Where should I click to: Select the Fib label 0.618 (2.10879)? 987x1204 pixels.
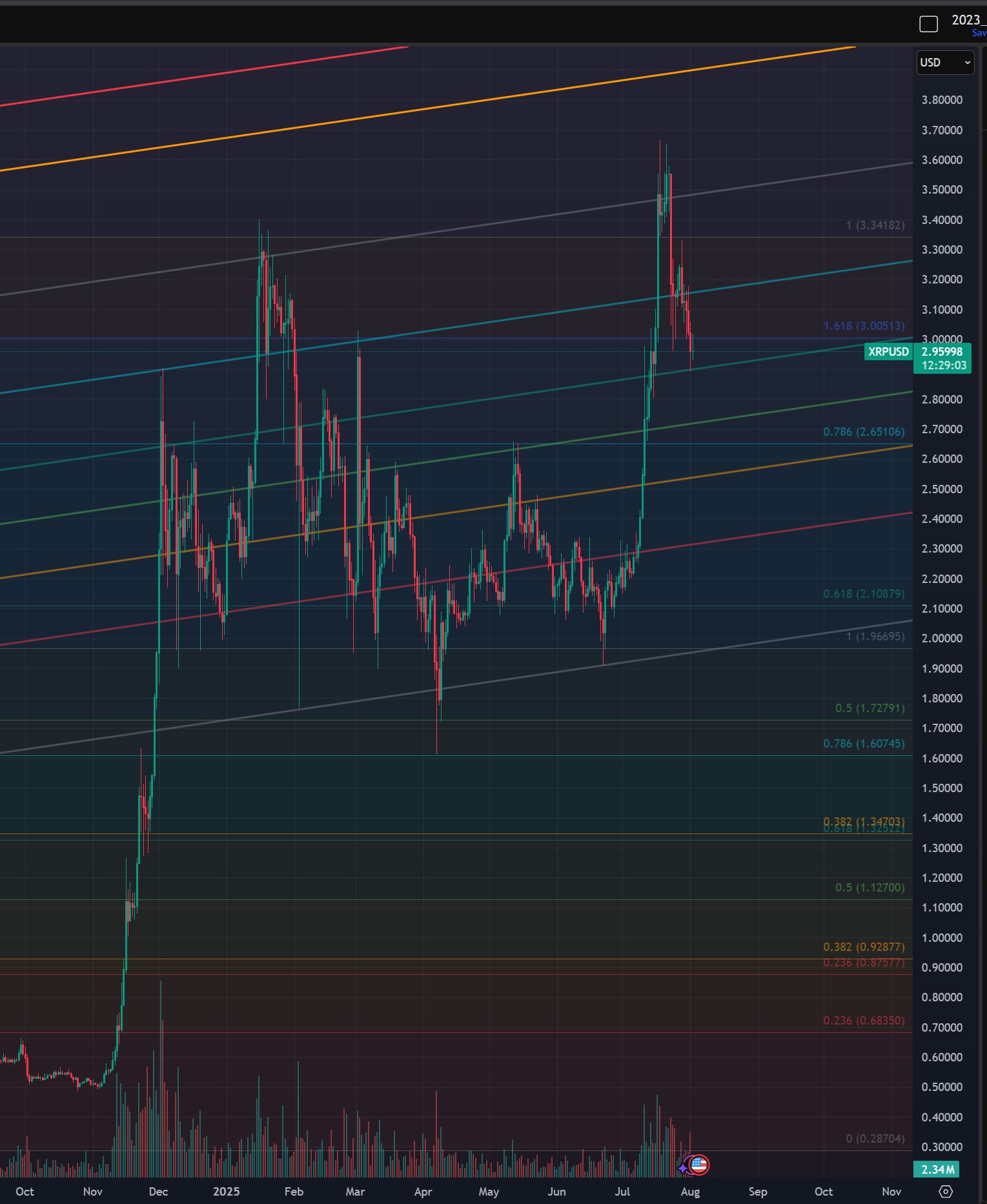(x=864, y=594)
